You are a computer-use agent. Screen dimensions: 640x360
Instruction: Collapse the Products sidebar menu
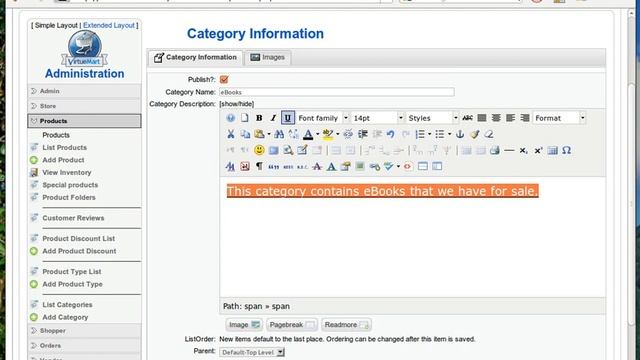[x=84, y=121]
